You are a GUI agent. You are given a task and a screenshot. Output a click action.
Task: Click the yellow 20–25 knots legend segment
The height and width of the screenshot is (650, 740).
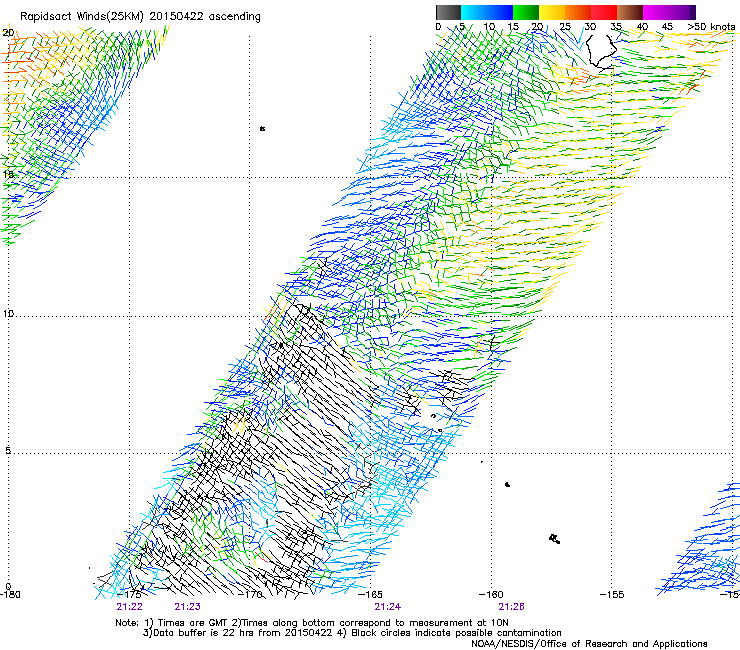click(552, 12)
